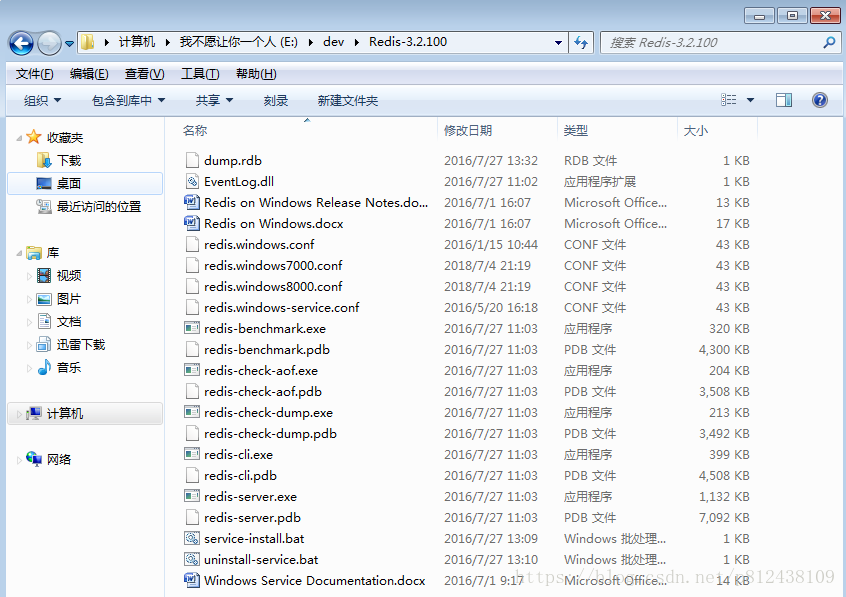Select redis-cli.pdb file name
This screenshot has width=846, height=597.
[241, 476]
